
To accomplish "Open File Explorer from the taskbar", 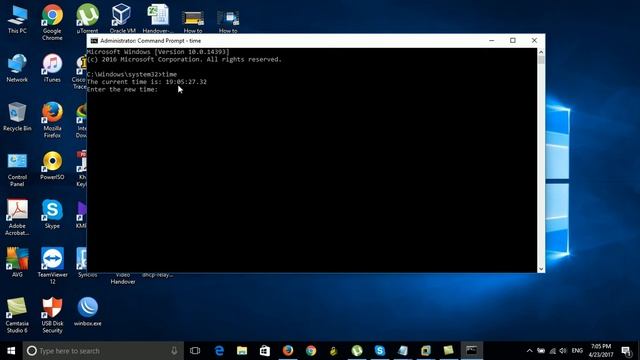I will click(x=242, y=351).
